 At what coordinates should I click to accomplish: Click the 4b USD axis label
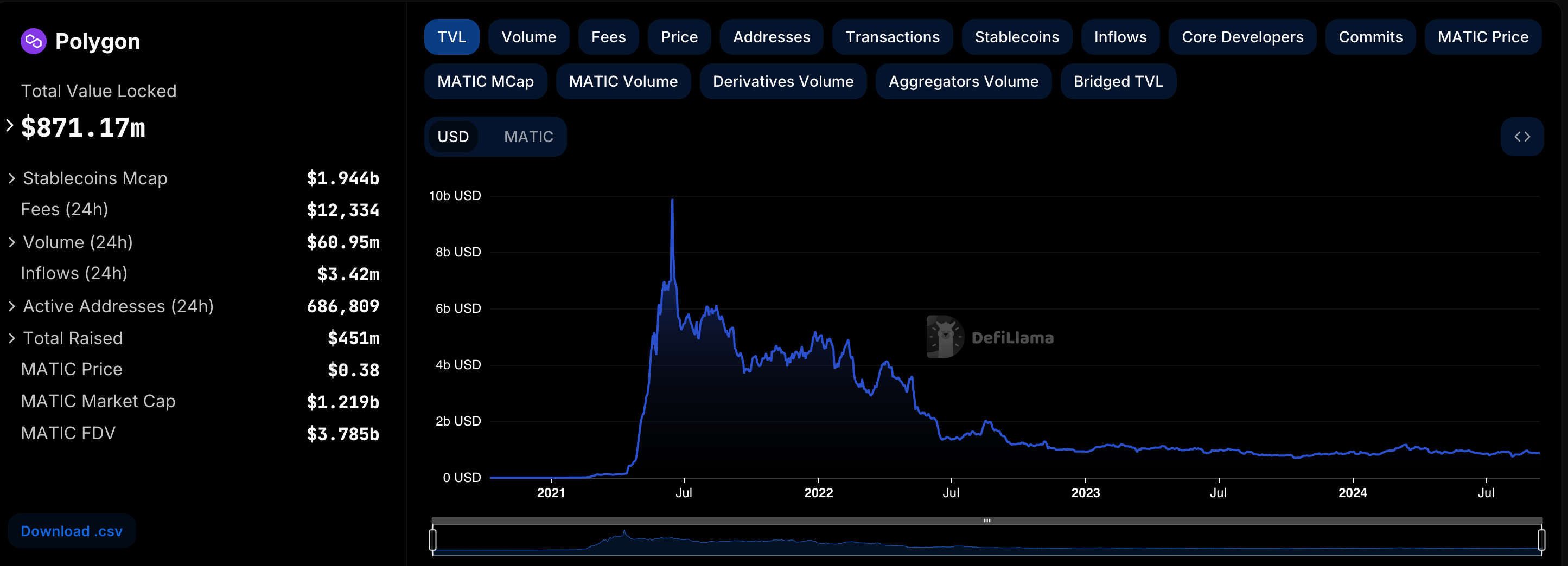pyautogui.click(x=458, y=365)
